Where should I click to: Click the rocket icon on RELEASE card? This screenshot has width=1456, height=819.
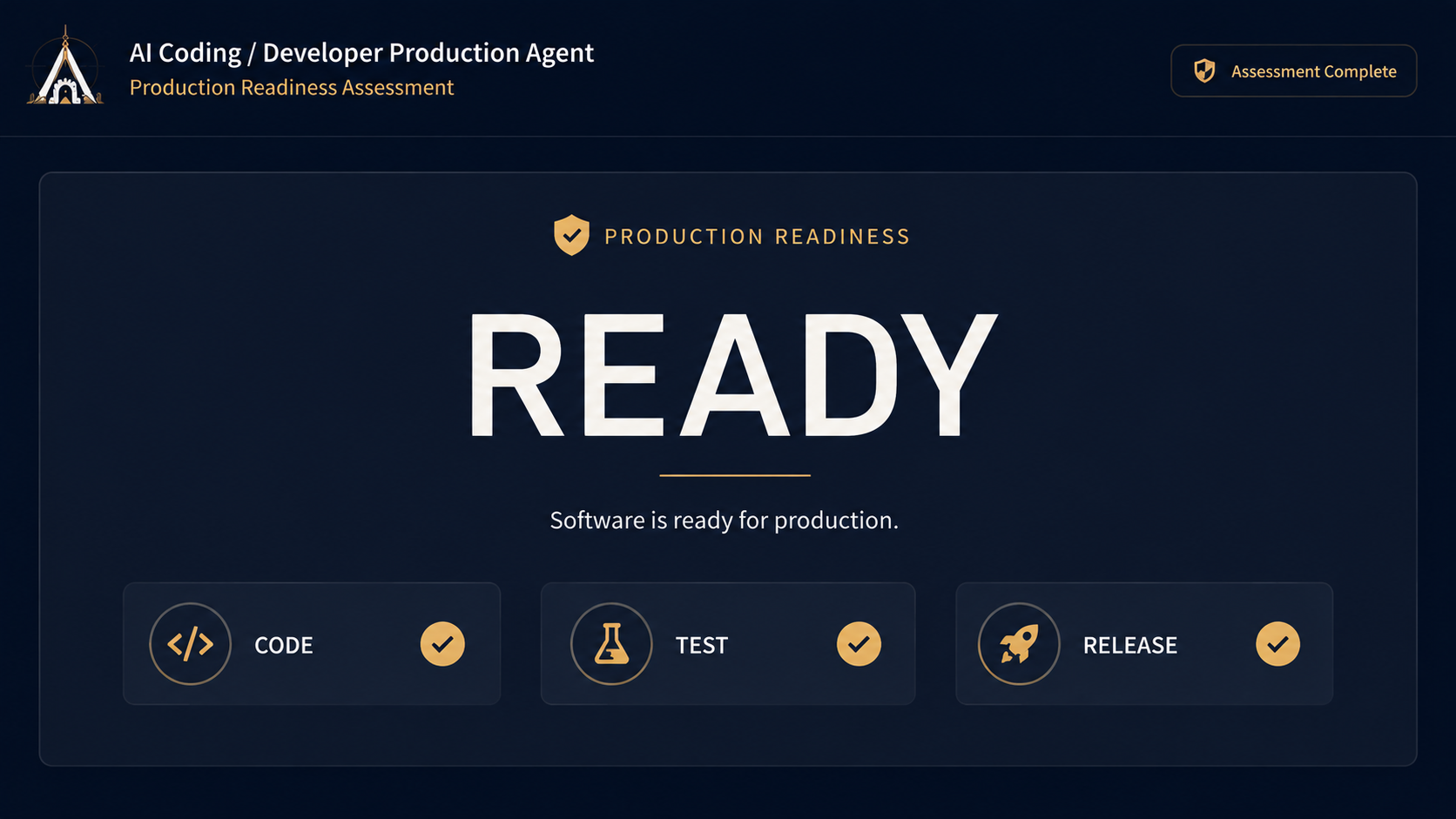point(1019,644)
